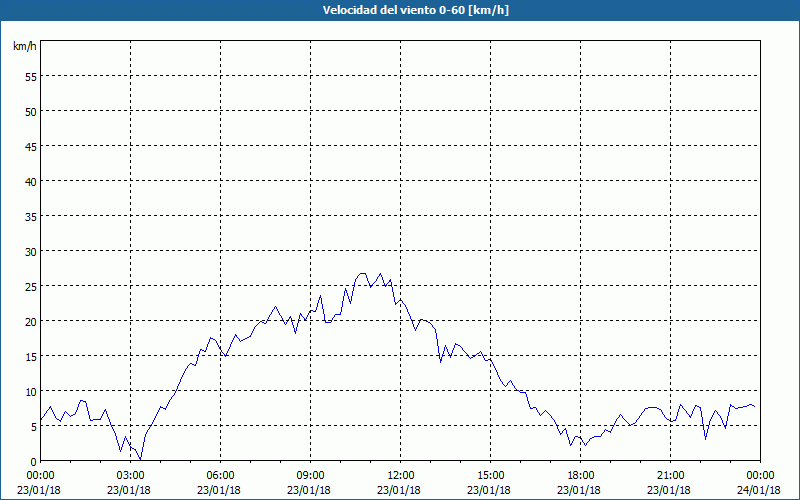Click the 24/01/18 date label on the x-axis
Image resolution: width=800 pixels, height=500 pixels.
[x=760, y=490]
